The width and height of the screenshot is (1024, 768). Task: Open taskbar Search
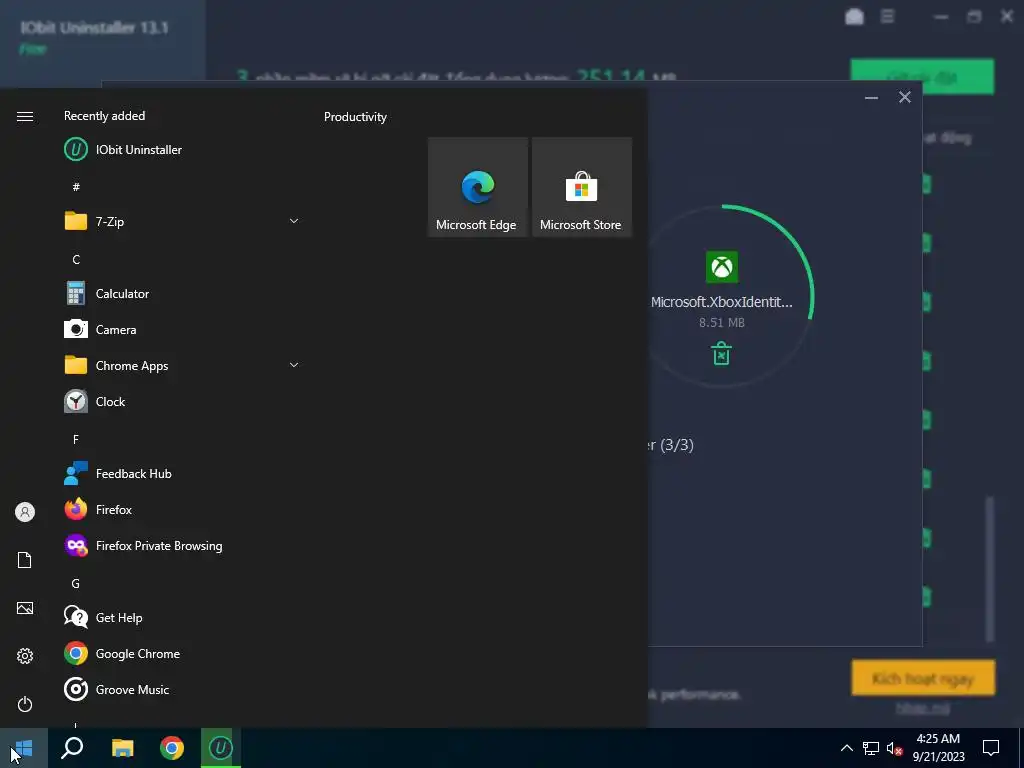(x=72, y=748)
